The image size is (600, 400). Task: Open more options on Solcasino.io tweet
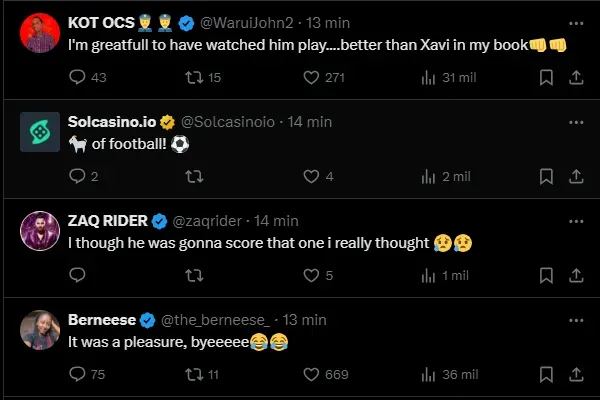[575, 121]
